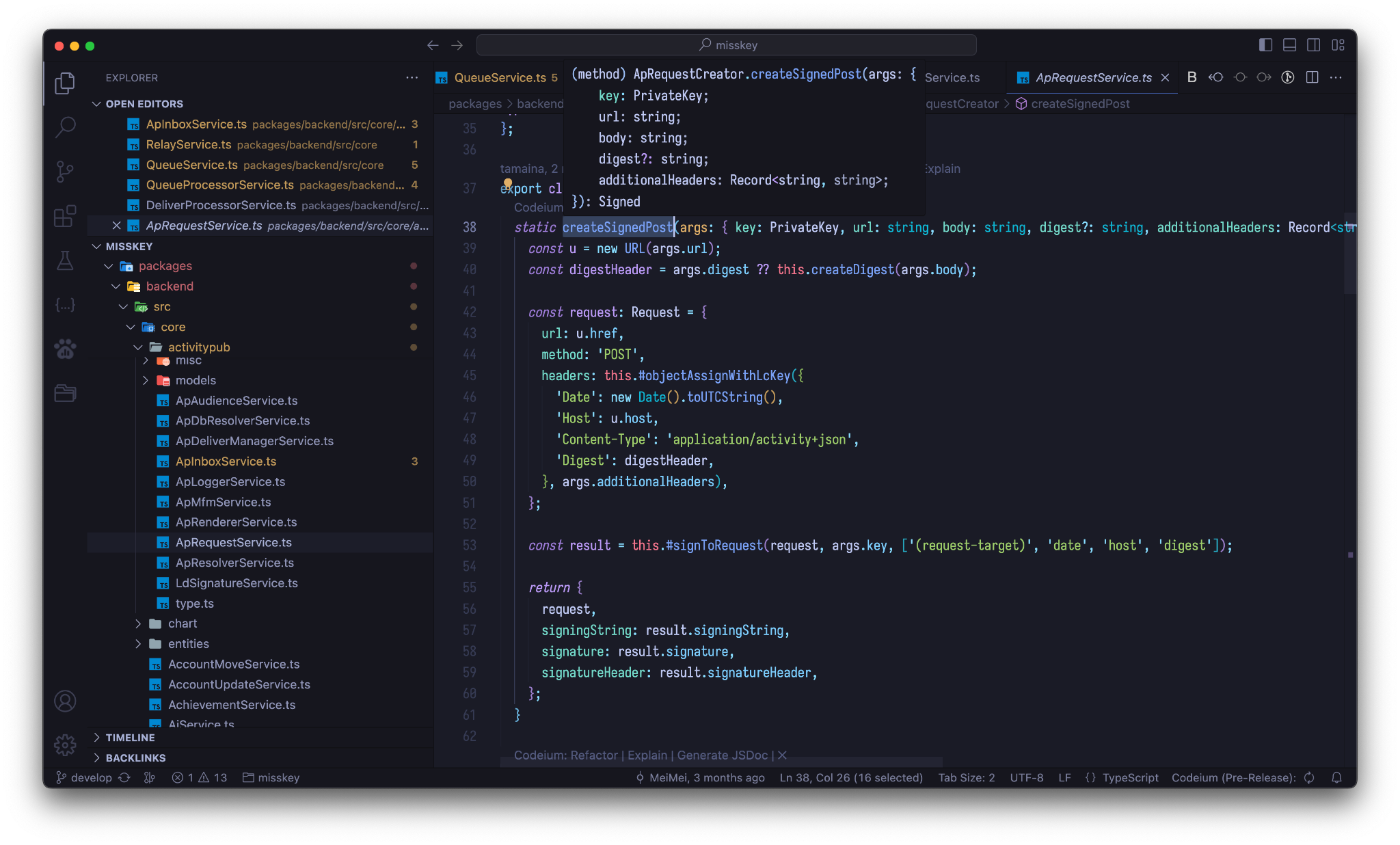1400x845 pixels.
Task: Click Codeium Generate JSDoc link
Action: coord(722,755)
